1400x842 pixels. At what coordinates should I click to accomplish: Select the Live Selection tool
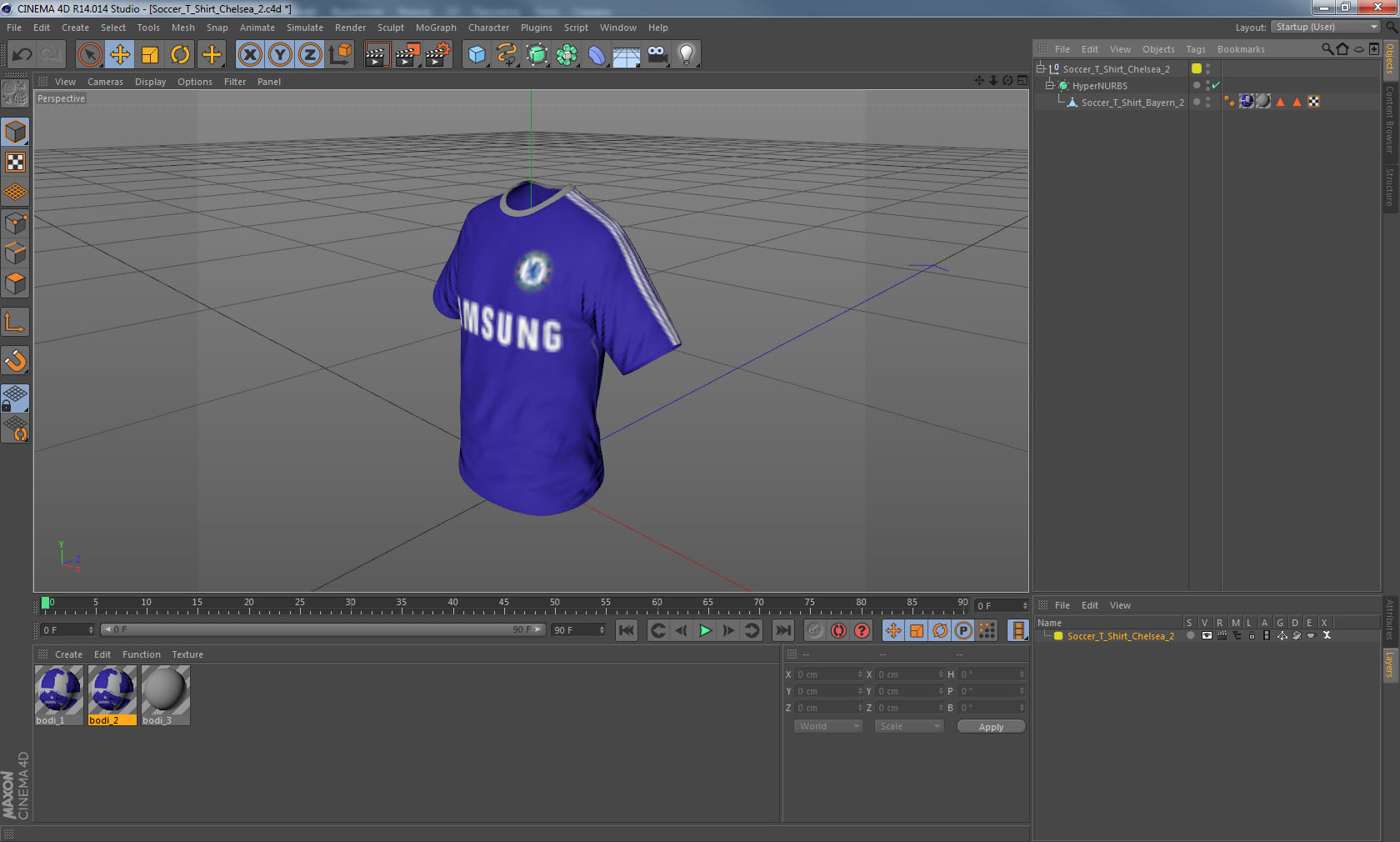point(89,55)
